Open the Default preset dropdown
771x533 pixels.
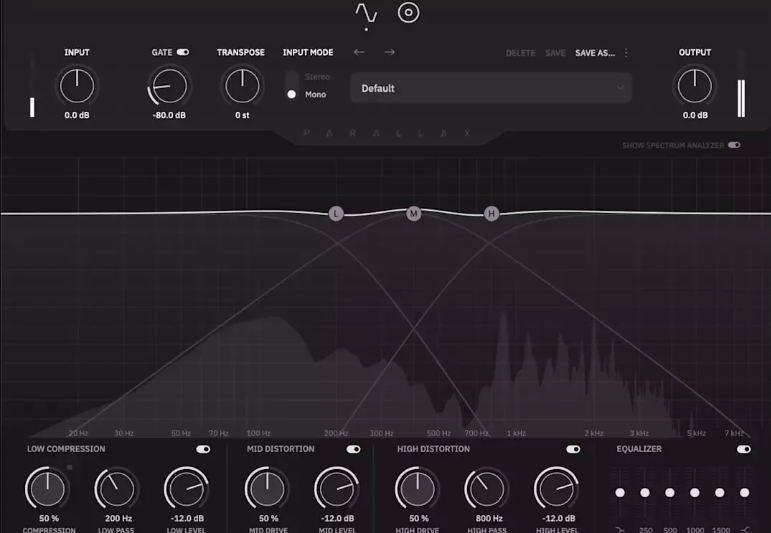[x=491, y=88]
